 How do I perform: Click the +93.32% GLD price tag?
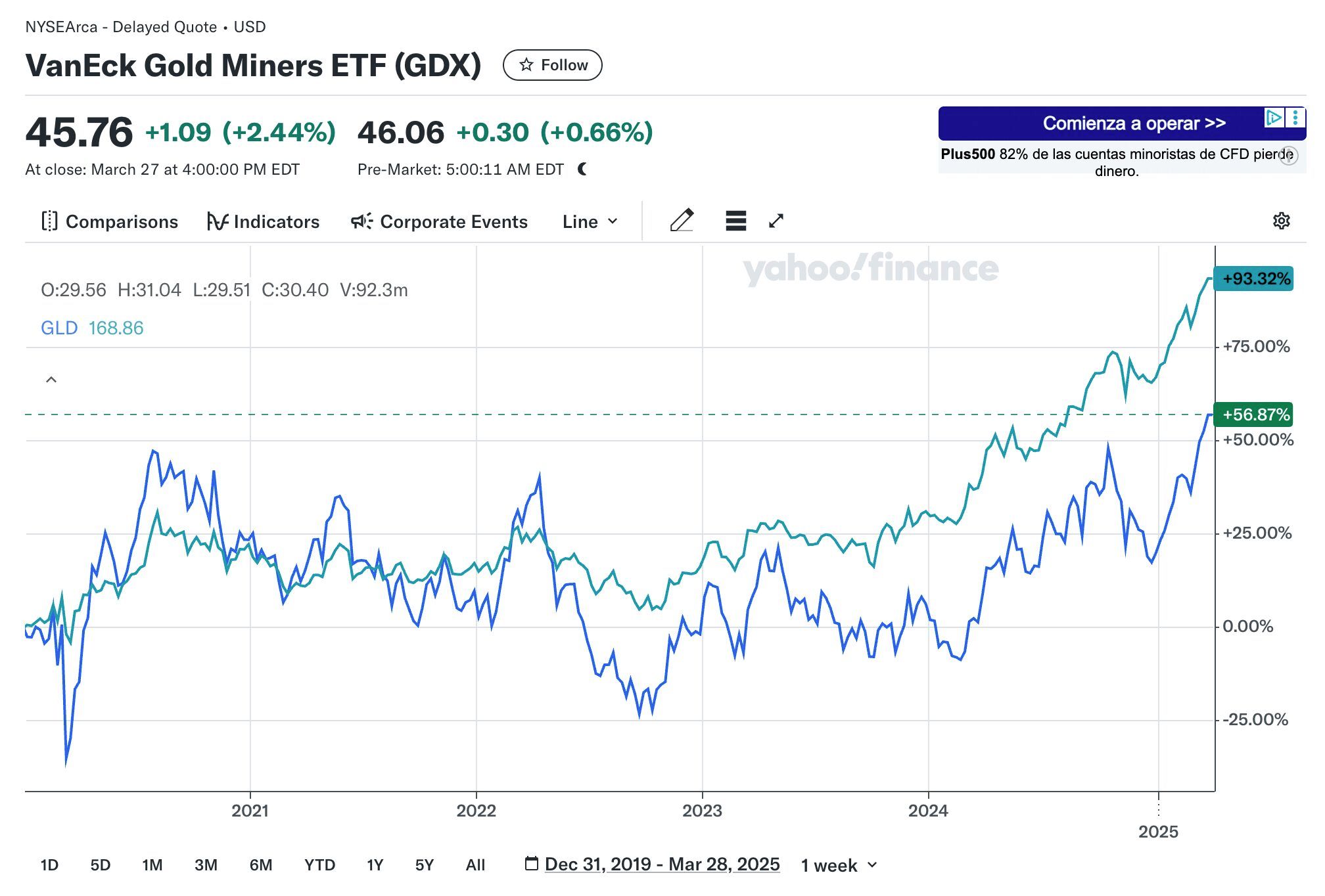pyautogui.click(x=1253, y=279)
